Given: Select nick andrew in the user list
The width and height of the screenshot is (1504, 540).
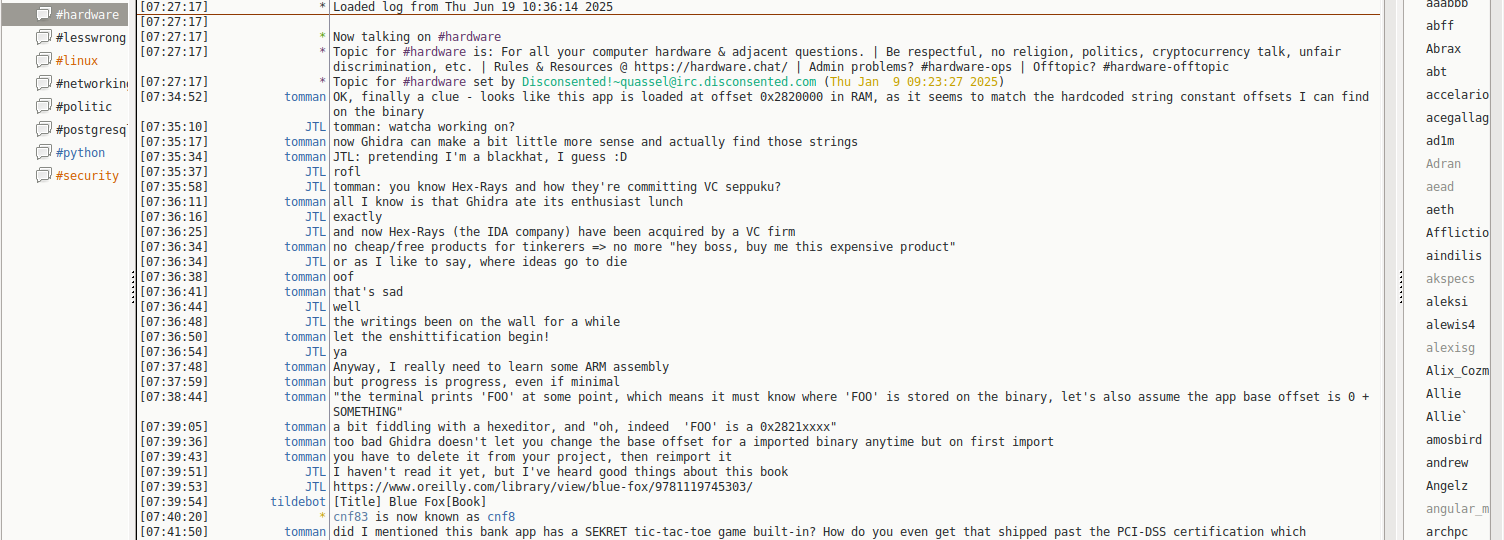Looking at the screenshot, I should [1447, 463].
